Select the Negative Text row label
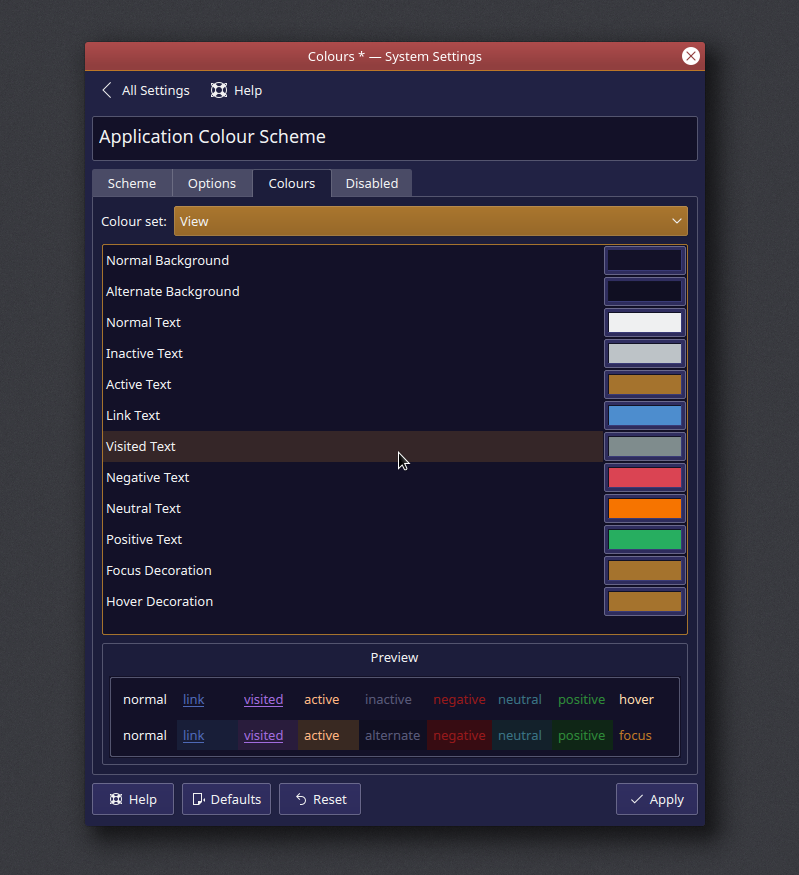 [147, 478]
